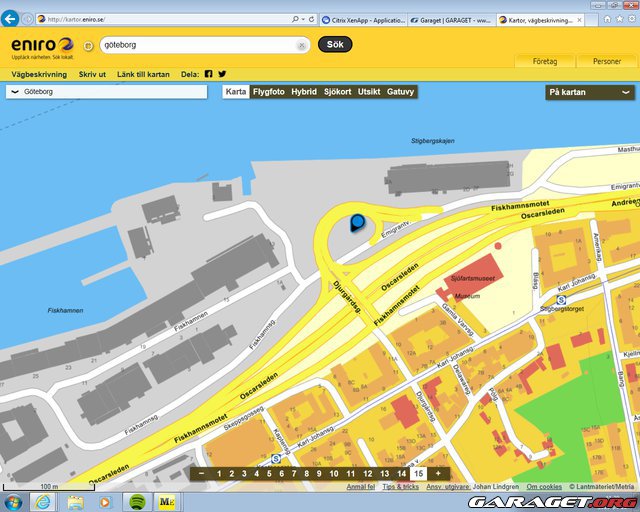This screenshot has height=512, width=640.
Task: Open Spotify from the taskbar
Action: [x=136, y=501]
